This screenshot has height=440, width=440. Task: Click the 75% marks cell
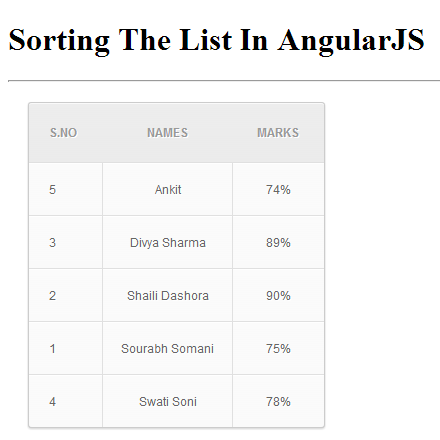click(278, 348)
